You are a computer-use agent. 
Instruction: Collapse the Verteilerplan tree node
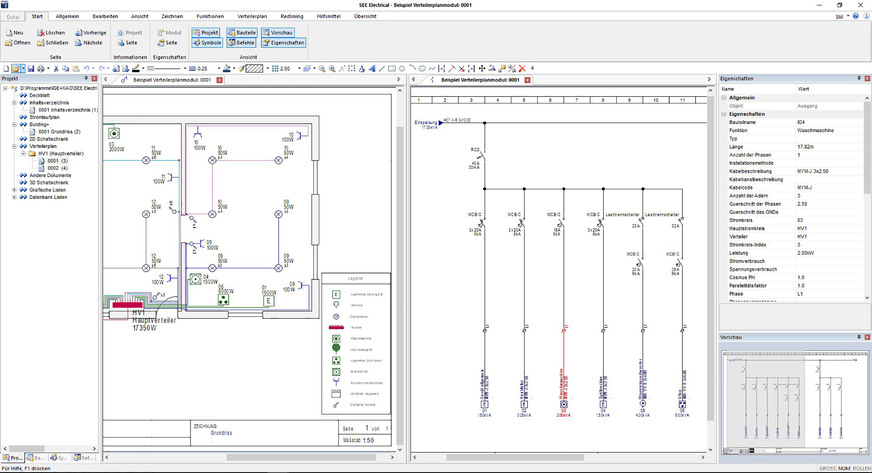pyautogui.click(x=13, y=145)
